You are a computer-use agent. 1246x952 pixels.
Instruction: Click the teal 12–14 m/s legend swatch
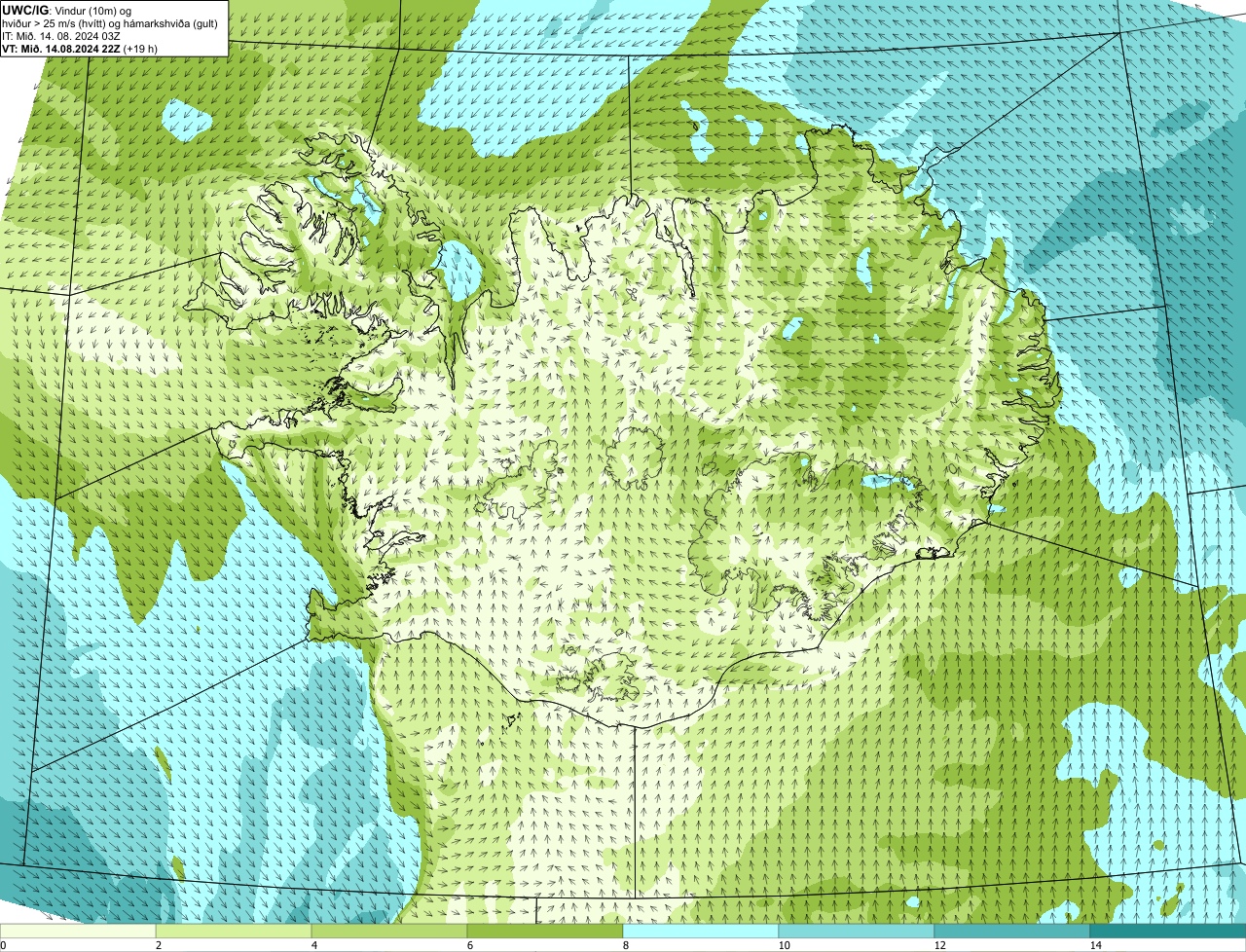click(x=1012, y=931)
